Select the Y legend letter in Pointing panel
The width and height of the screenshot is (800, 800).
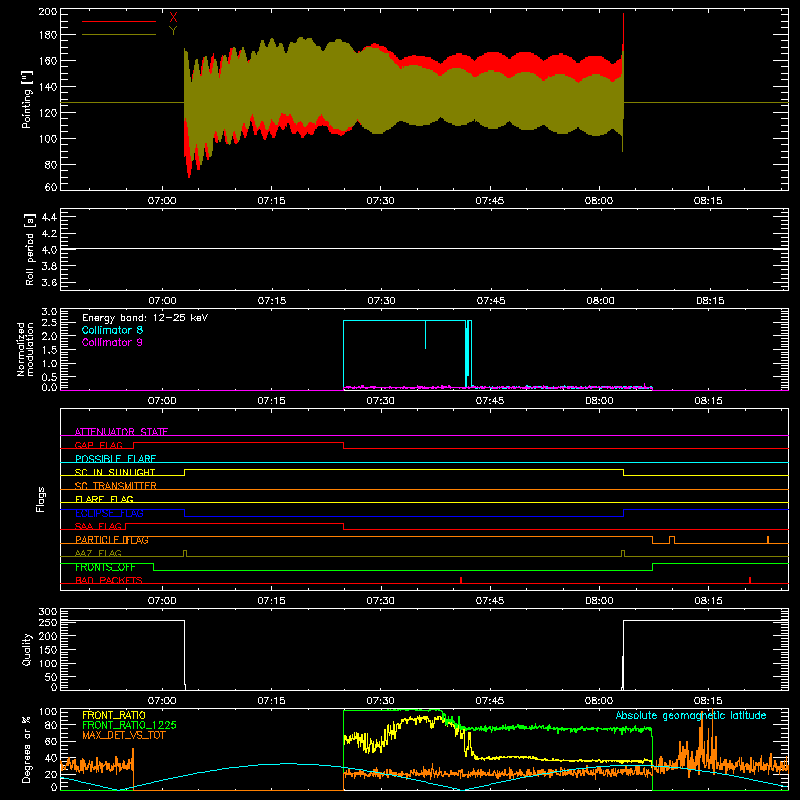(x=173, y=31)
